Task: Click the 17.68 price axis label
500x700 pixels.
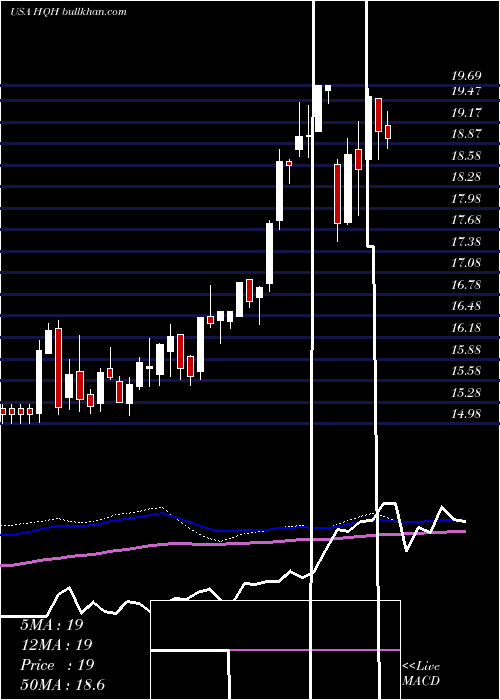Action: point(467,220)
